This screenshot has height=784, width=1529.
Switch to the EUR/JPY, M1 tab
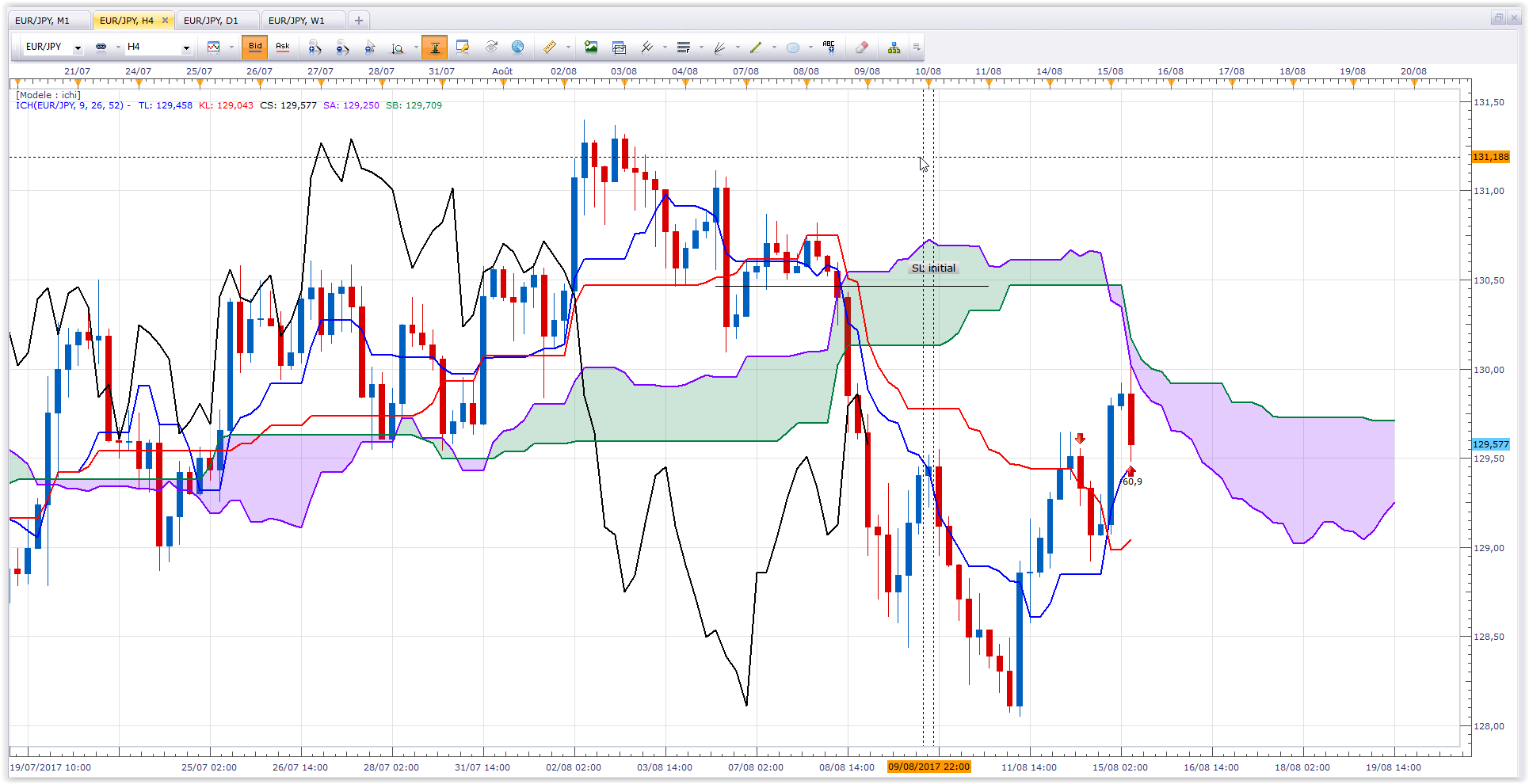click(x=50, y=21)
